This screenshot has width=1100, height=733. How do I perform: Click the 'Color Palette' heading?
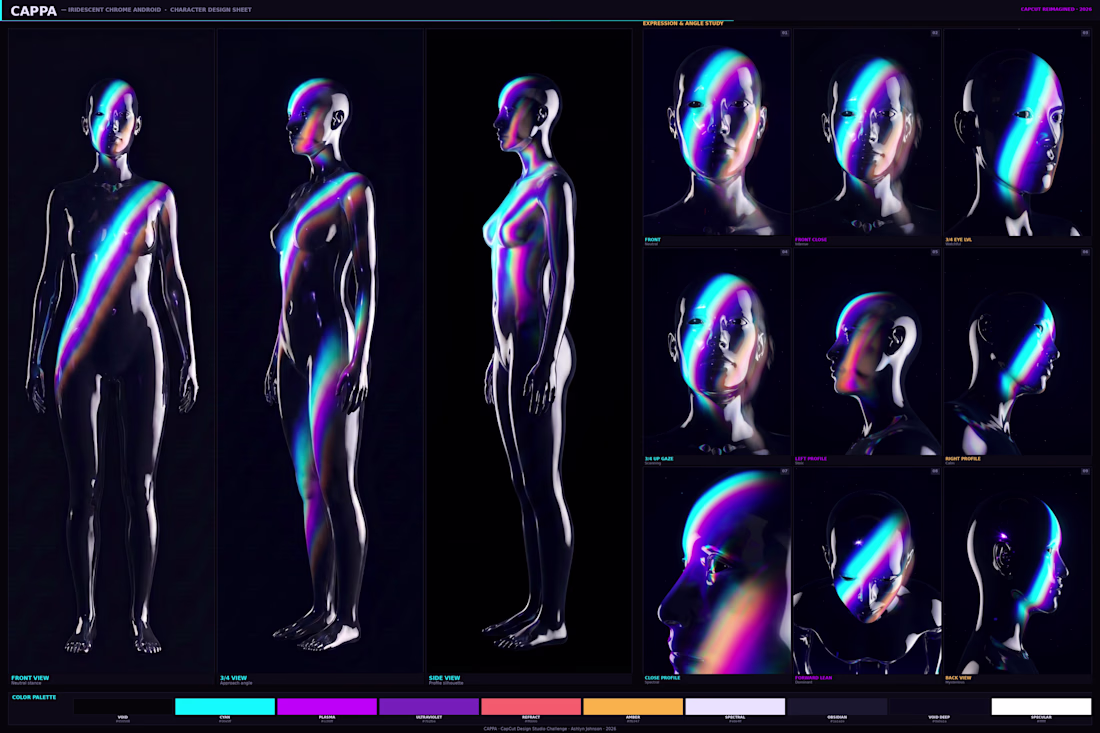pos(34,697)
